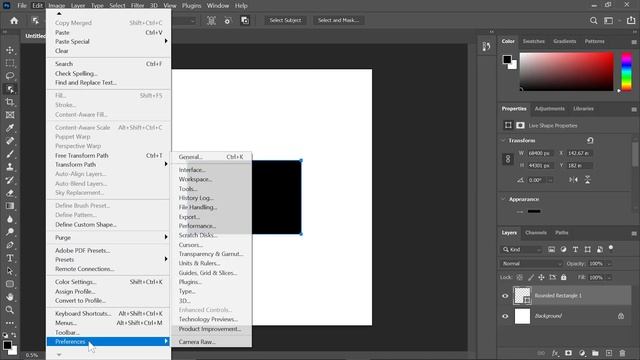
Task: Collapse the Transform section
Action: [x=503, y=140]
